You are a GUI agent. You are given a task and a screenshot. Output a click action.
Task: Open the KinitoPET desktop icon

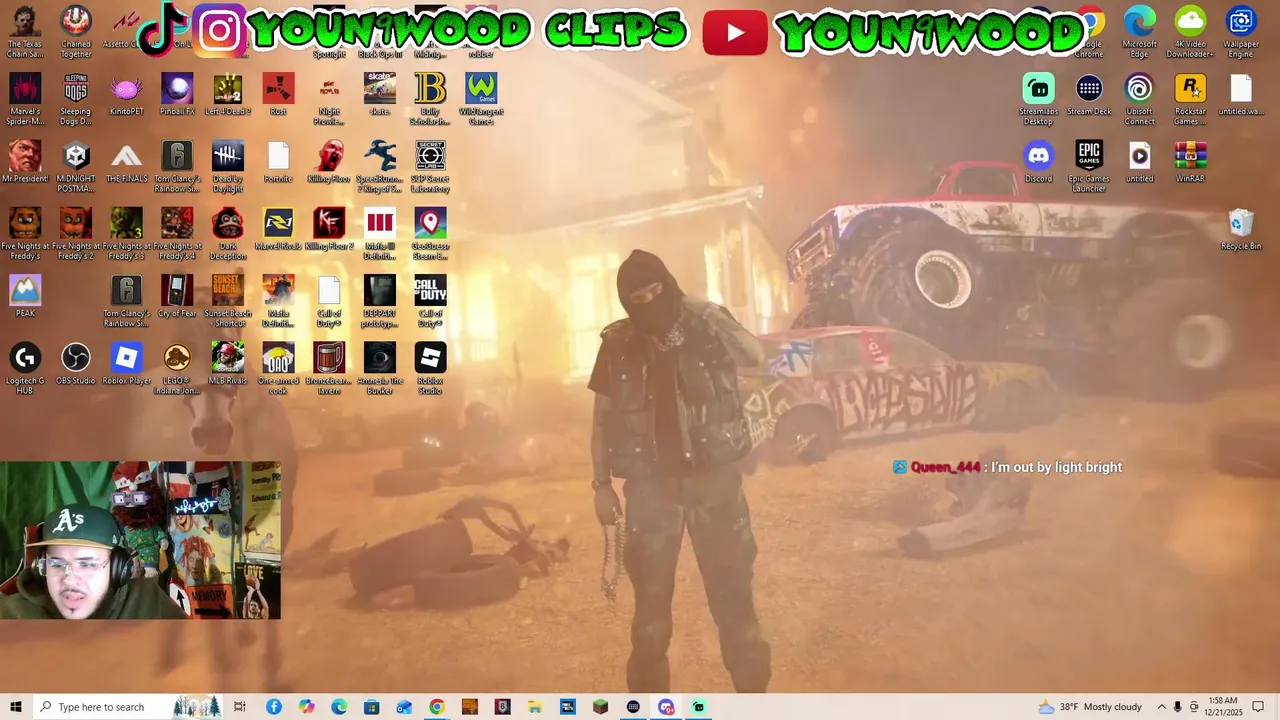pos(127,95)
